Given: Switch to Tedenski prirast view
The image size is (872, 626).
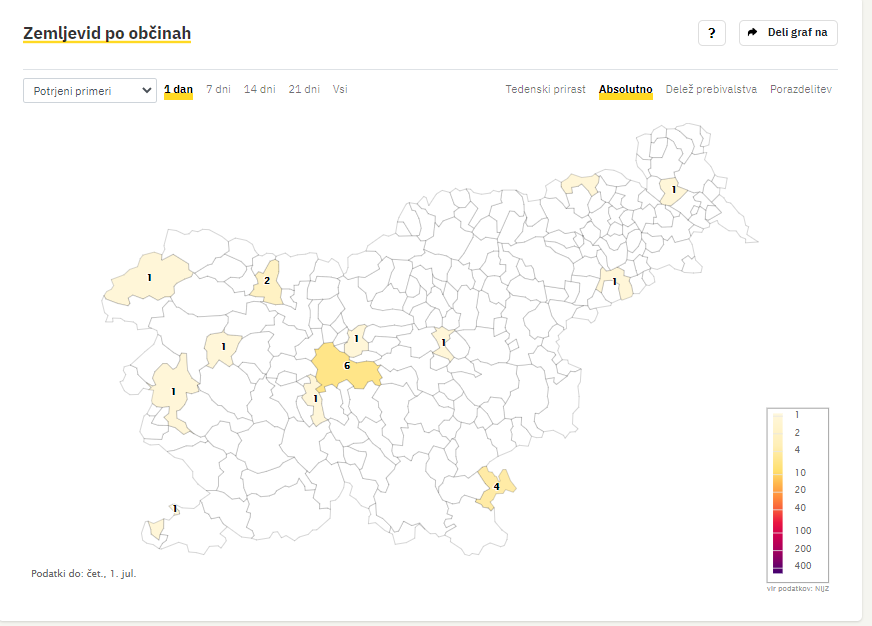Looking at the screenshot, I should click(x=545, y=89).
